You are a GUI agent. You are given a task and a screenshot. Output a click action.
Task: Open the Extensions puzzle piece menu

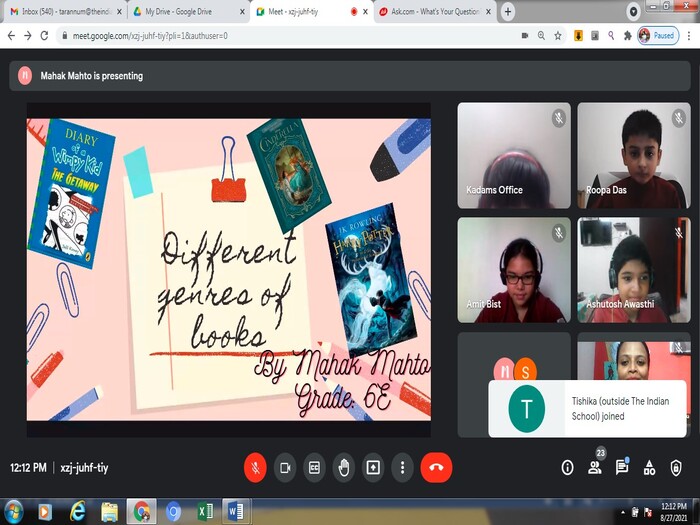coord(628,36)
